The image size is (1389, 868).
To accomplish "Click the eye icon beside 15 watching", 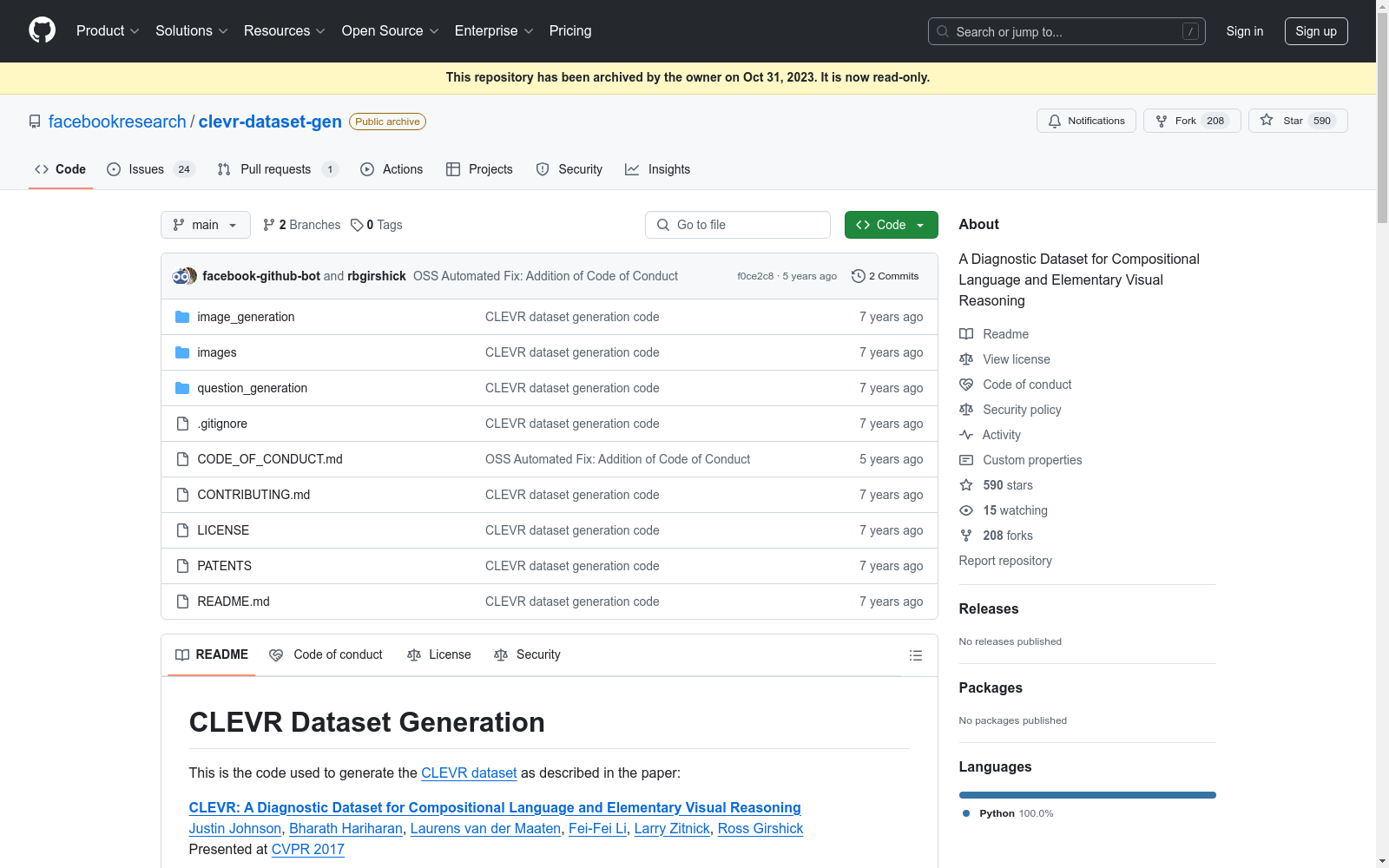I will tap(966, 510).
